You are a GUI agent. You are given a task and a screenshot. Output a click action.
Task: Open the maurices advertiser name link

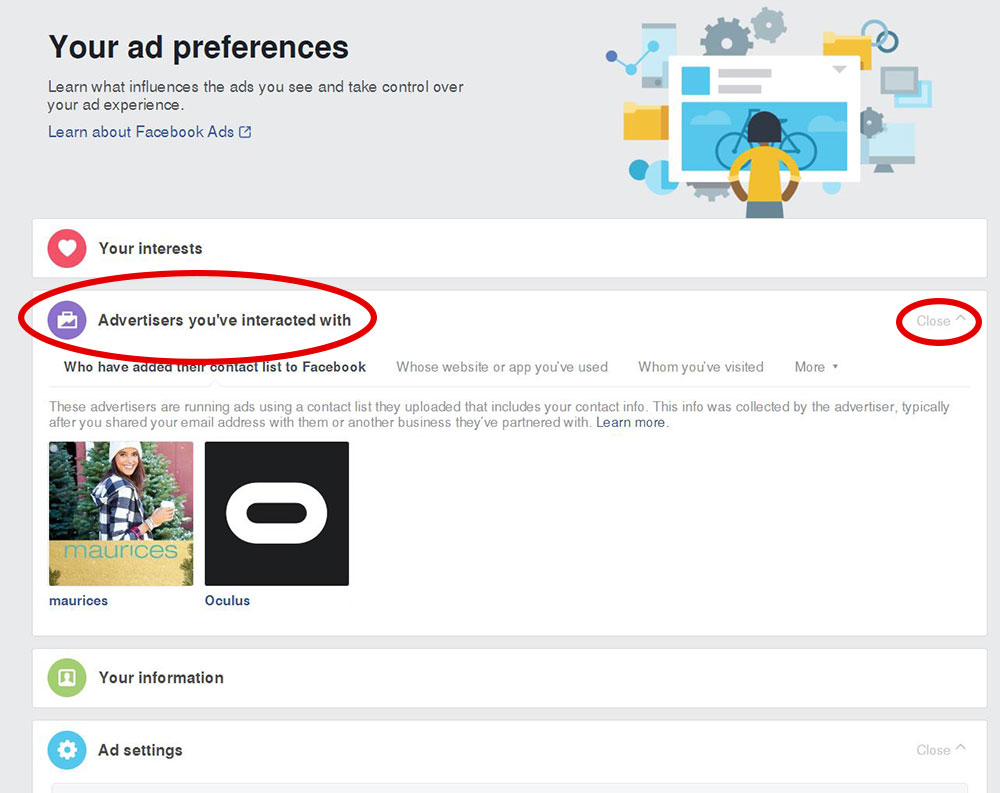click(78, 600)
